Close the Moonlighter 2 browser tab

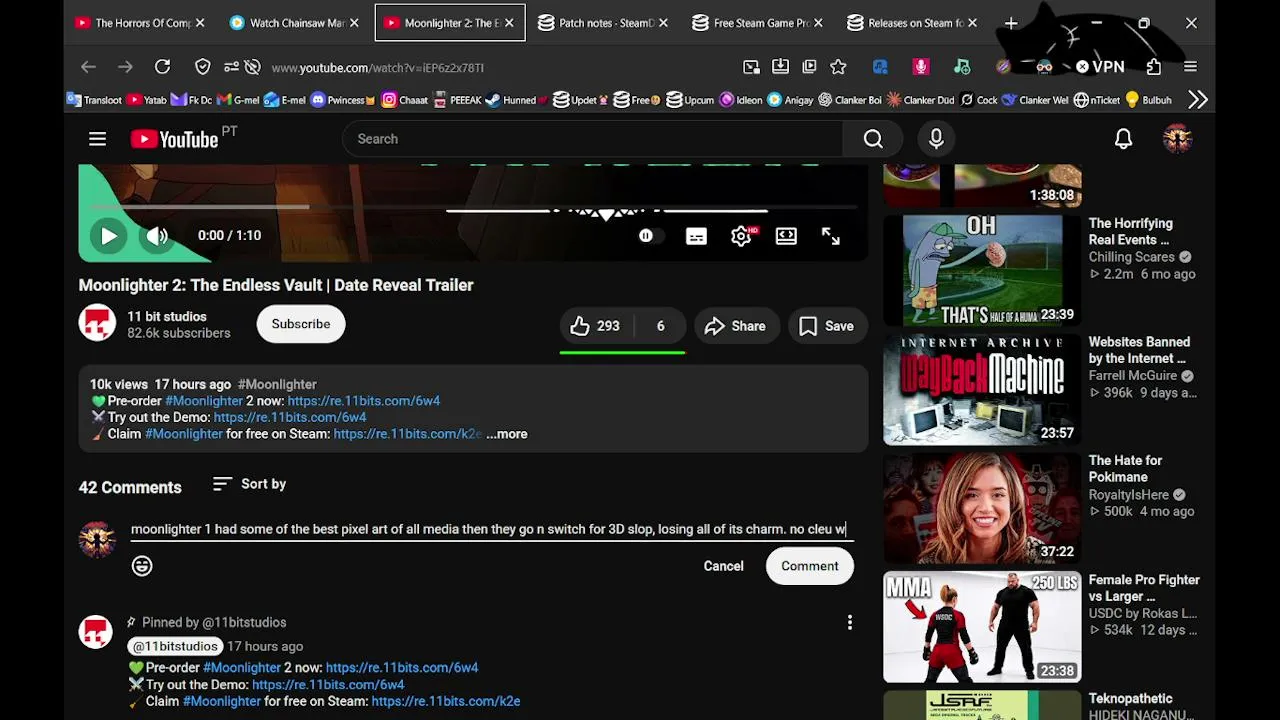point(508,23)
